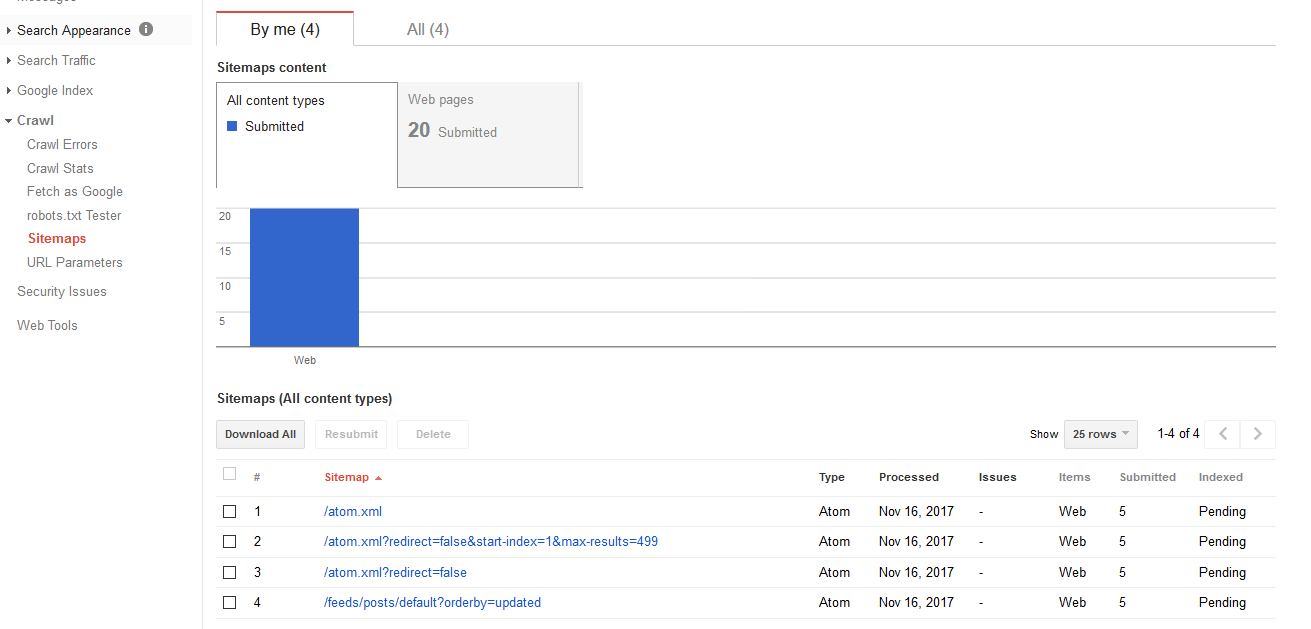This screenshot has height=629, width=1311.
Task: Click the Processed column header
Action: 909,478
